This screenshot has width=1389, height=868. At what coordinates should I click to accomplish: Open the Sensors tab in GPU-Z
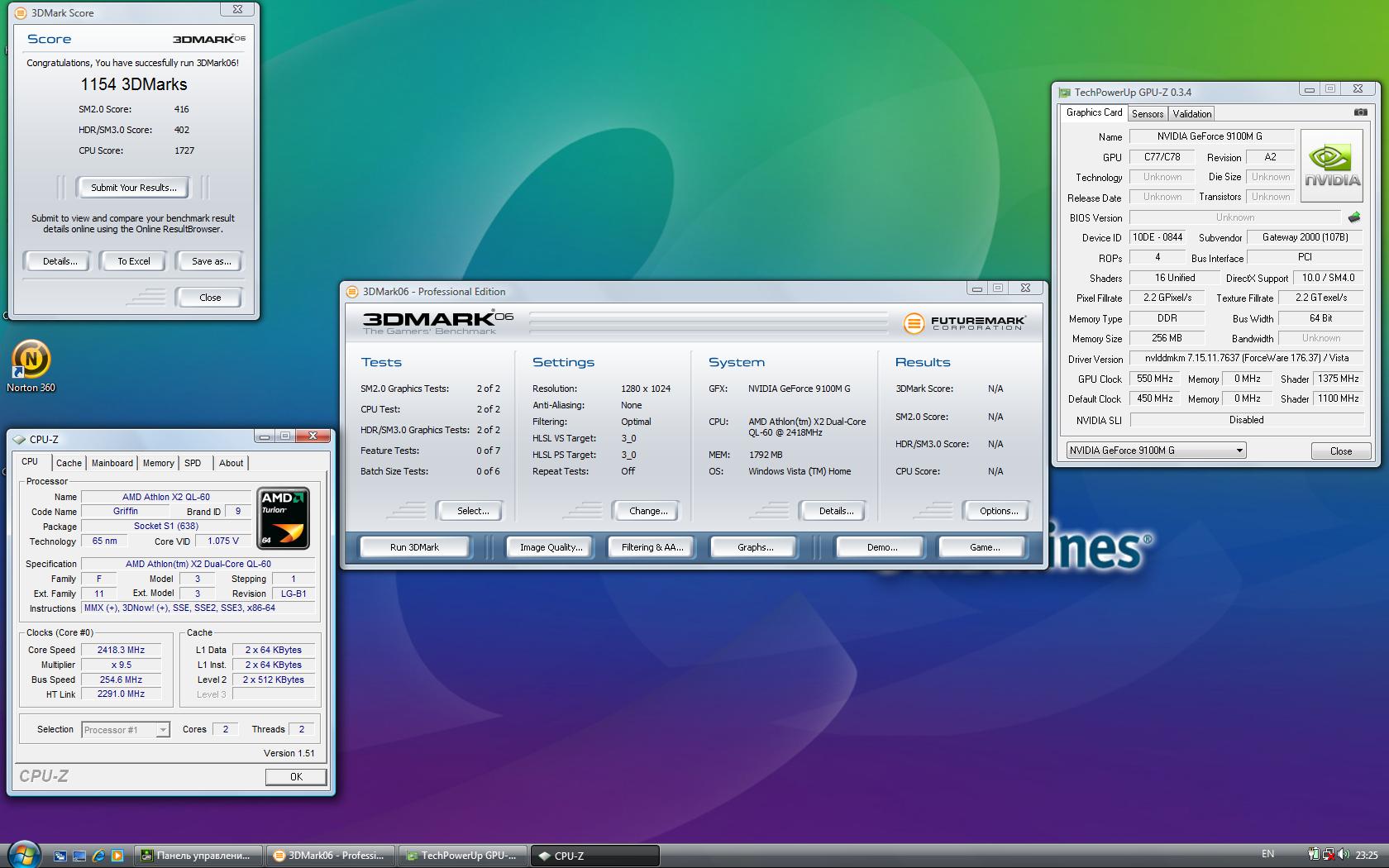click(x=1148, y=114)
